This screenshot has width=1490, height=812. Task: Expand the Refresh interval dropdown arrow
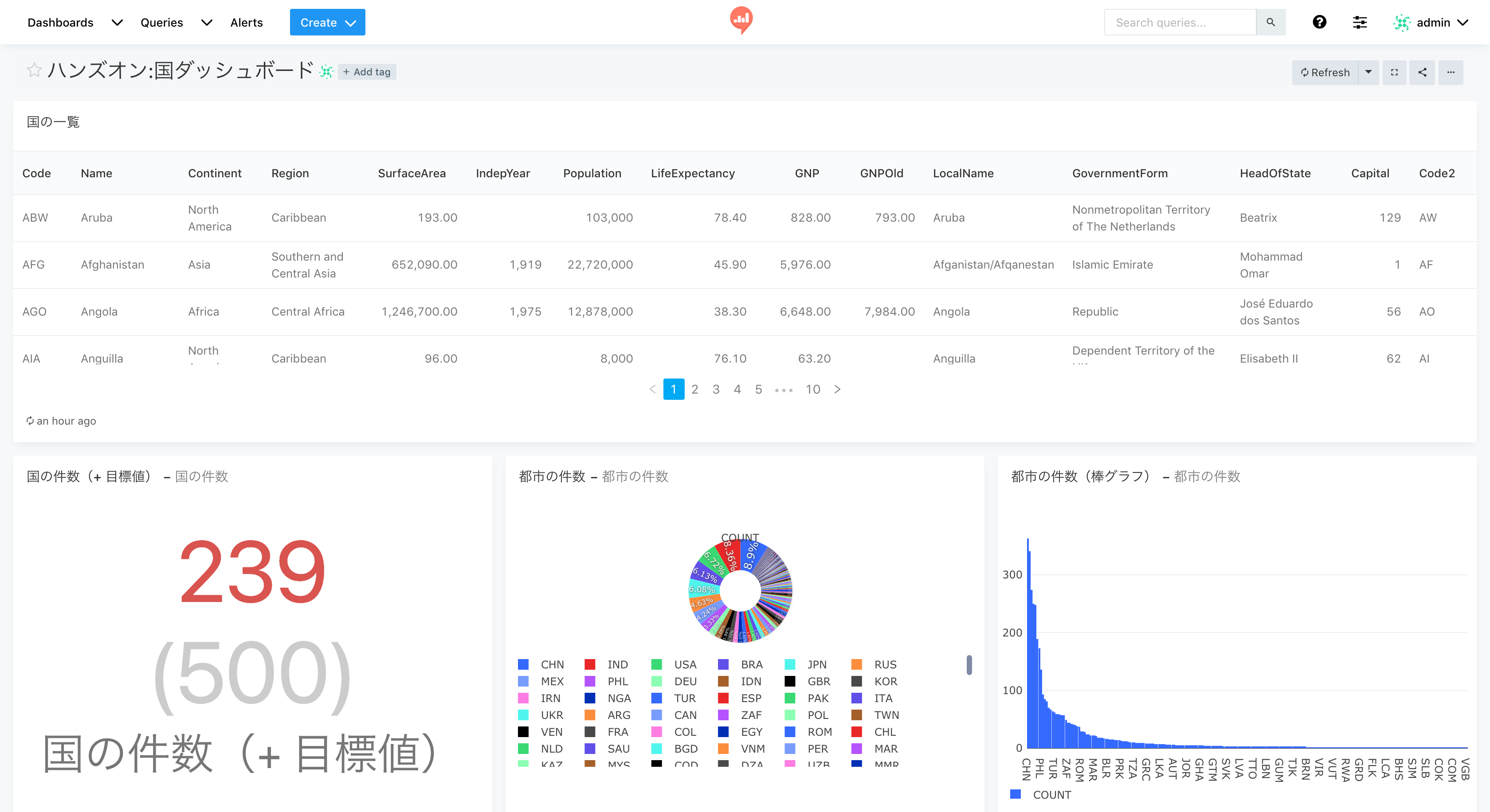[x=1368, y=72]
